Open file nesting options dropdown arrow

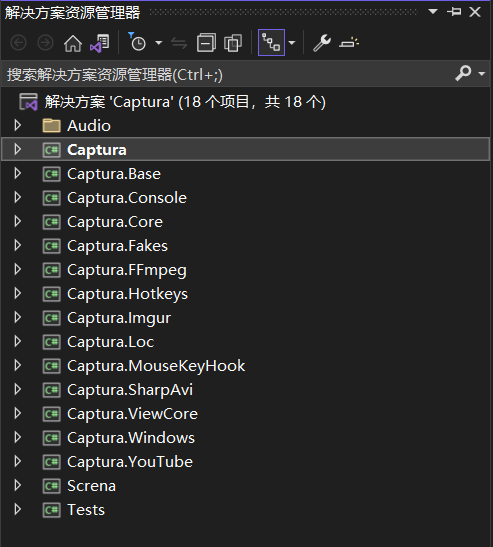292,43
